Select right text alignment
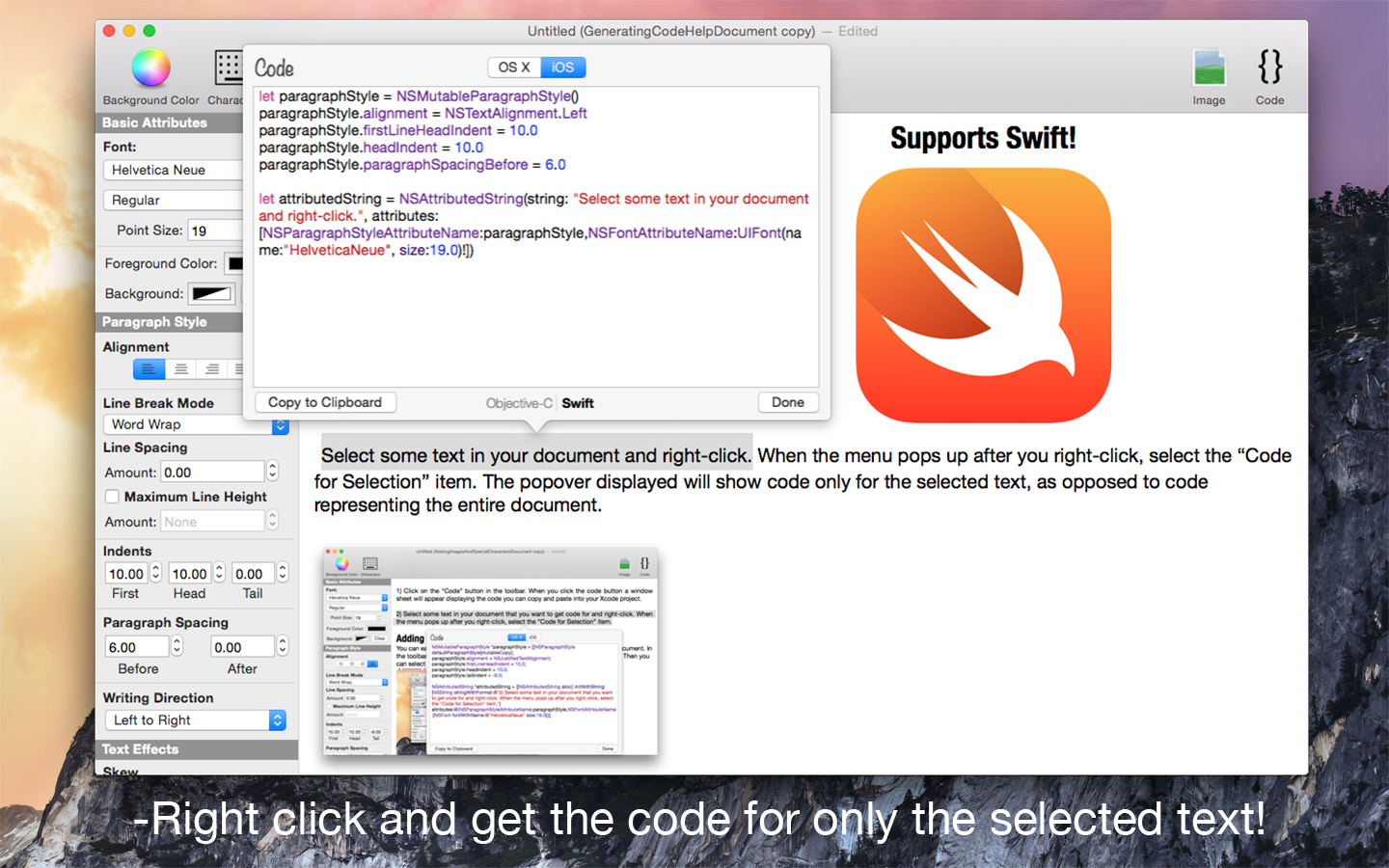Viewport: 1389px width, 868px height. [x=211, y=368]
